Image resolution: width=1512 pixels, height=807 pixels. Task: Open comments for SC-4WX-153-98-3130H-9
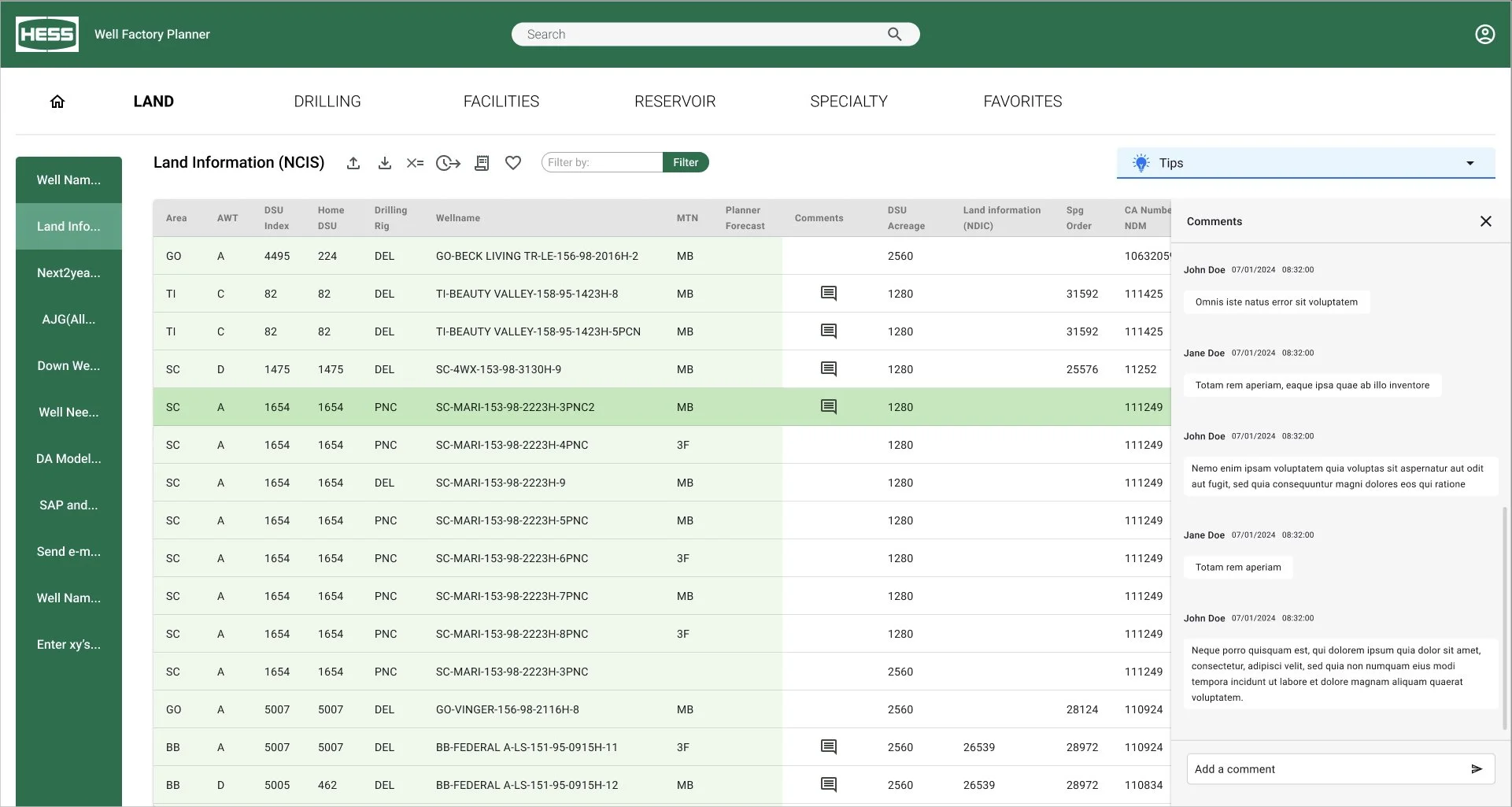tap(829, 369)
